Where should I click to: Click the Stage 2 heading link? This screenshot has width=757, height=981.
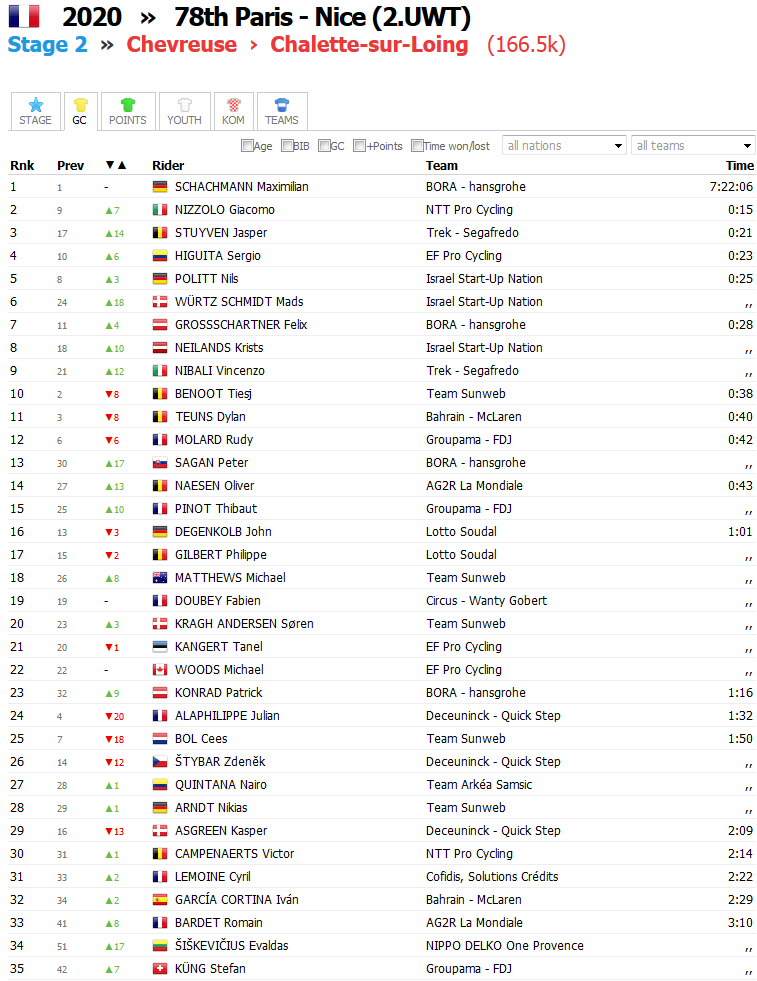pos(48,45)
